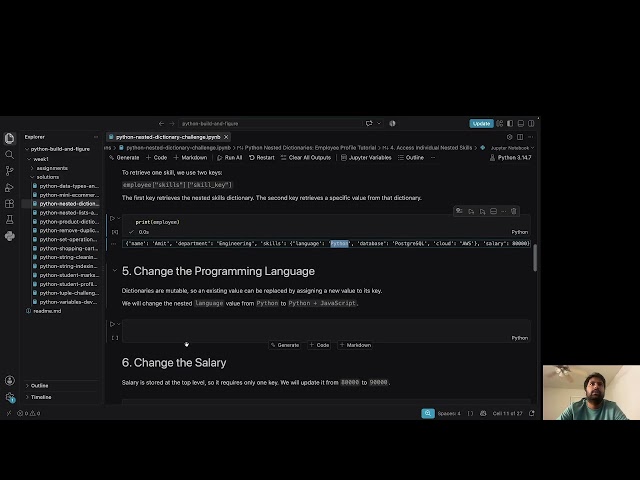
Task: Click the notebook vertical scrollbar thumb
Action: [x=535, y=258]
